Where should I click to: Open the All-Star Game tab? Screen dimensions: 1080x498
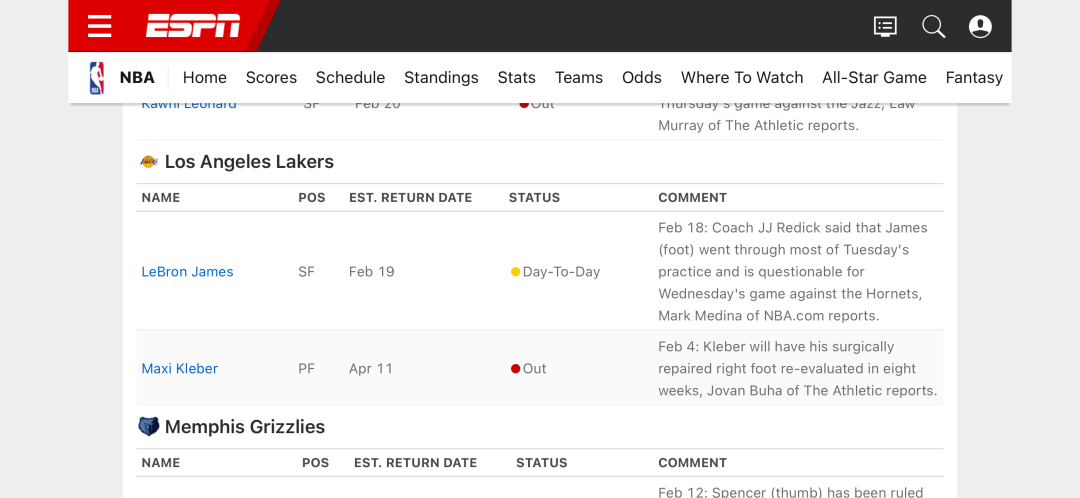pyautogui.click(x=875, y=78)
